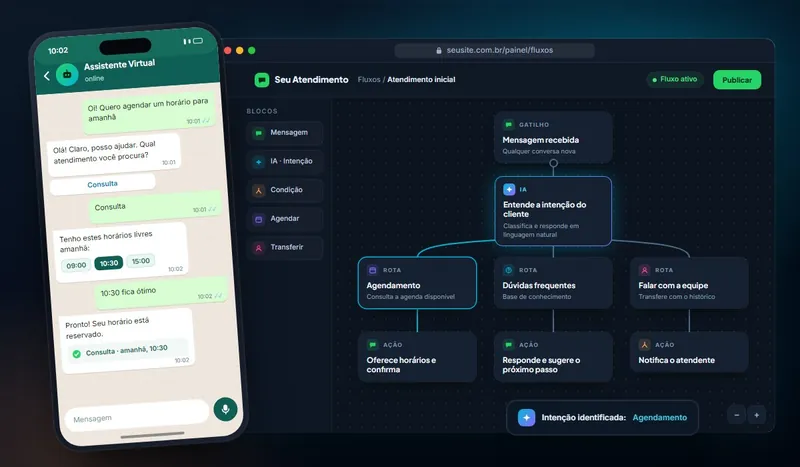Open the Fluxos breadcrumb link
The image size is (800, 467).
(369, 80)
